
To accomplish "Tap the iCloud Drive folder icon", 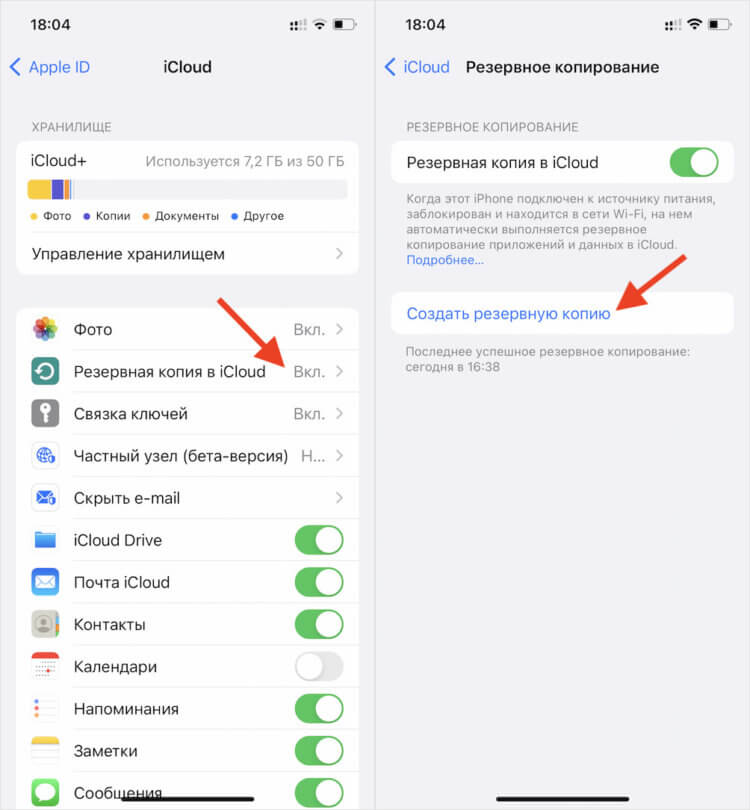I will click(x=45, y=540).
